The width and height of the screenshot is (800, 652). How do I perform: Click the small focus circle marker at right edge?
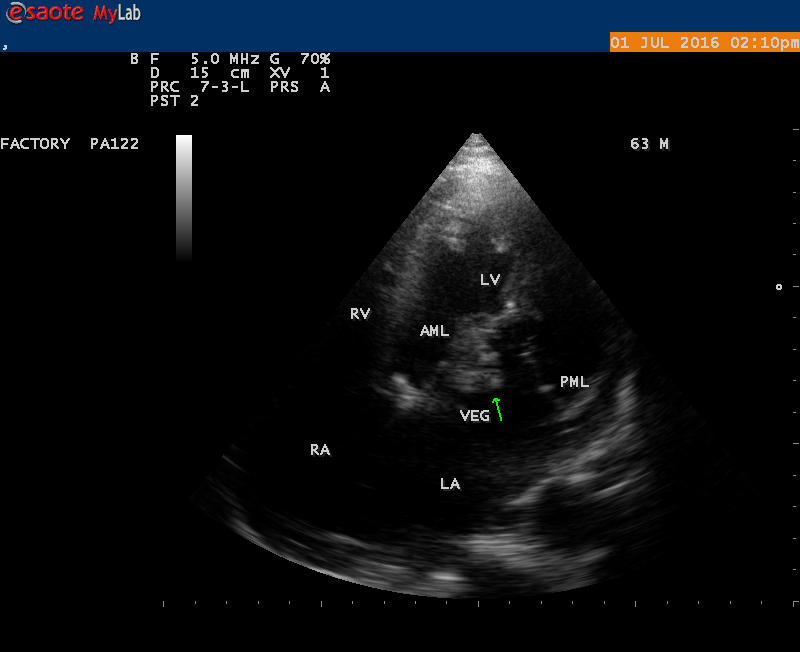(779, 287)
